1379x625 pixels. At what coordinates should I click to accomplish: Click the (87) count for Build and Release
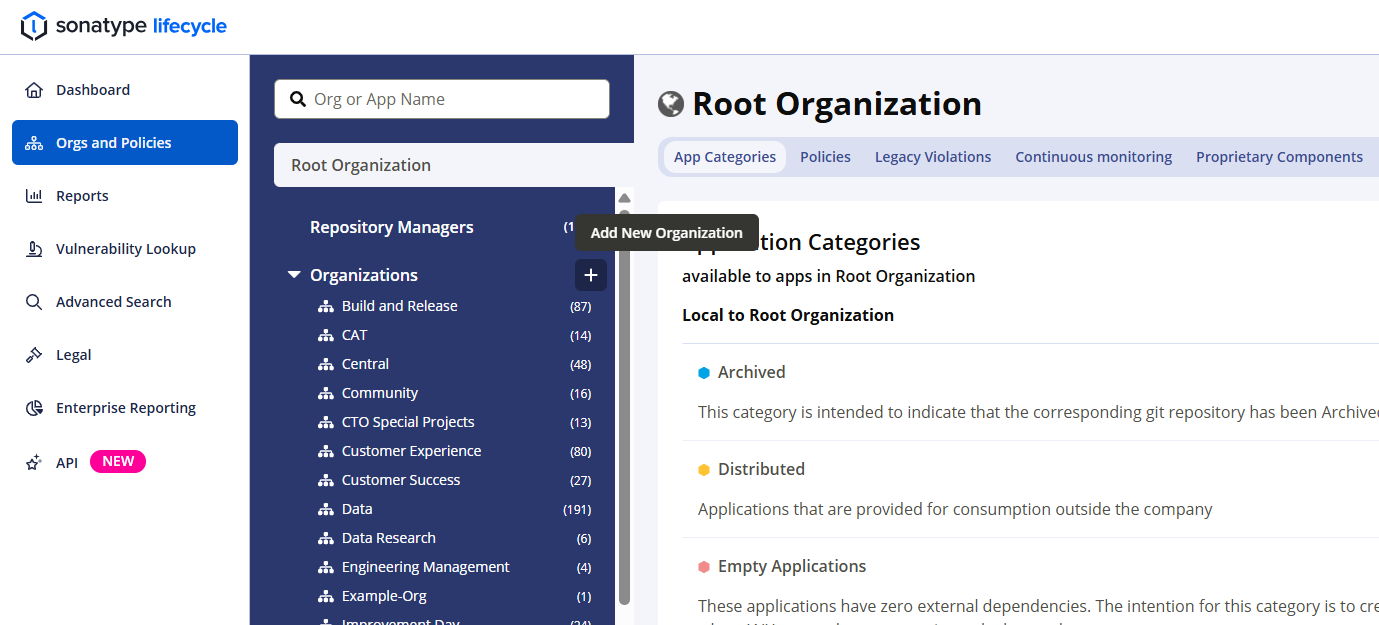coord(580,306)
